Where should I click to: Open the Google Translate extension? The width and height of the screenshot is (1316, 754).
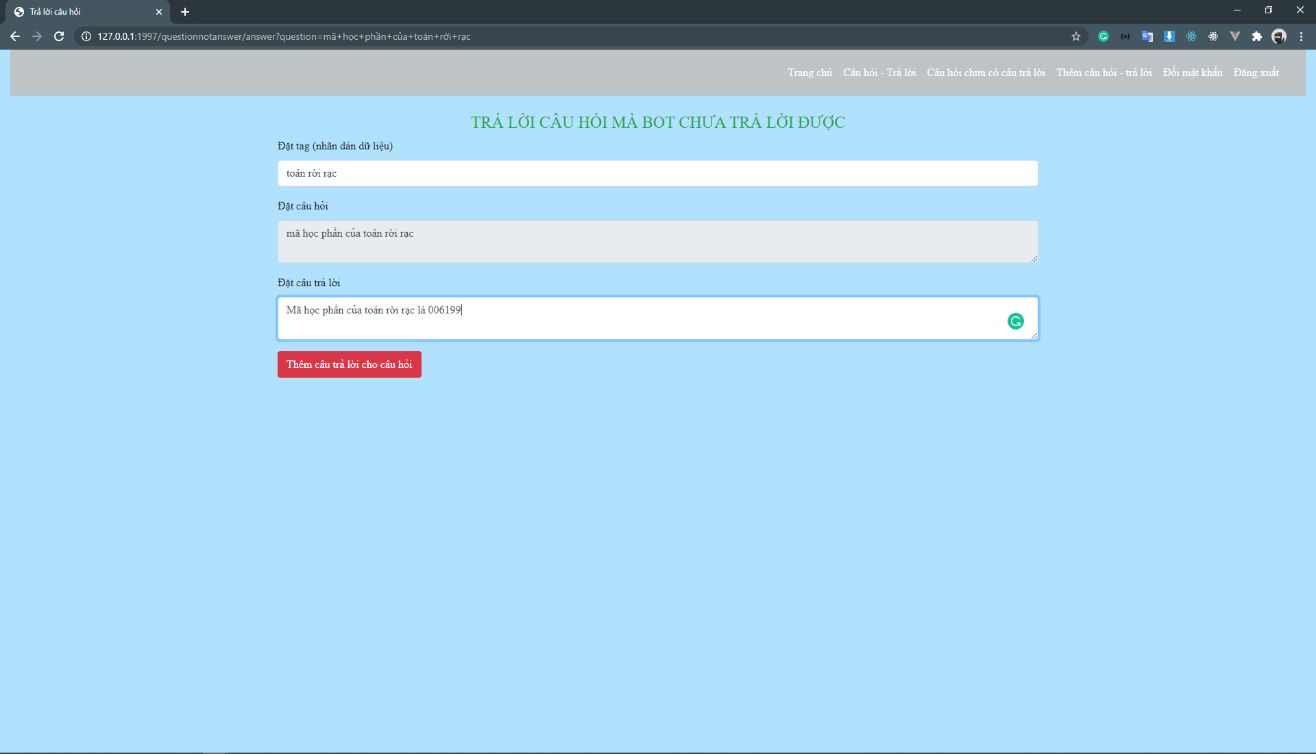pos(1147,36)
